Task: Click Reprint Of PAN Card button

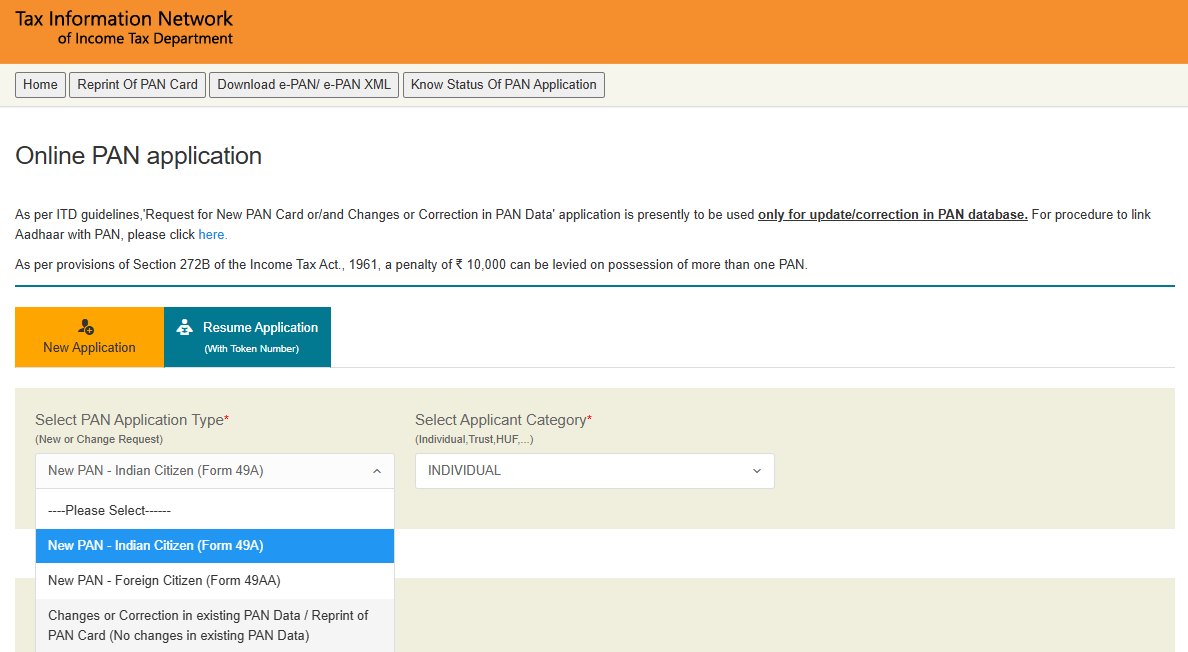Action: coord(137,85)
